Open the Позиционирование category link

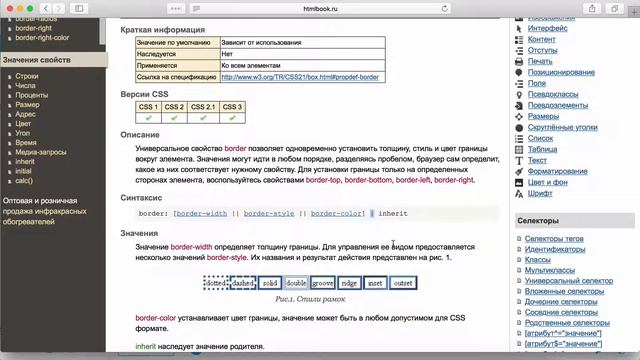(x=561, y=72)
